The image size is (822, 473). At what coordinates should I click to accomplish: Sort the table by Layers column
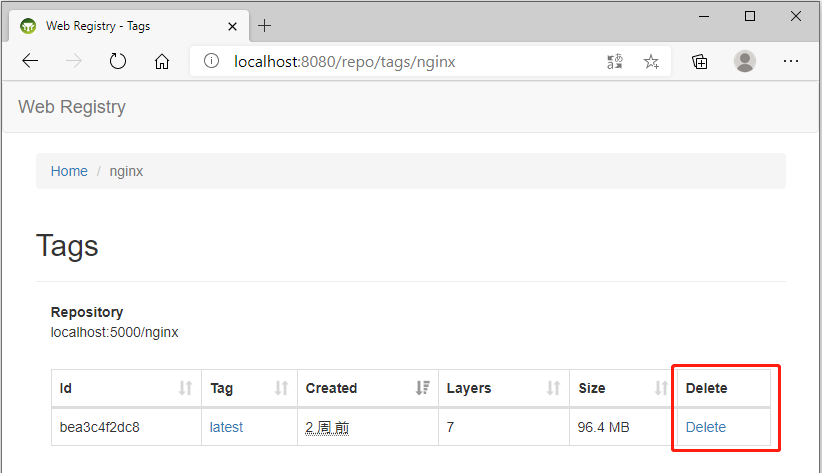(504, 388)
